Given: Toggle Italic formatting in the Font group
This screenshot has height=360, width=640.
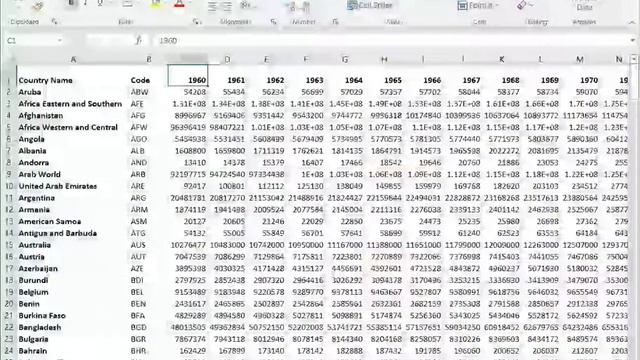Looking at the screenshot, I should [86, 3].
